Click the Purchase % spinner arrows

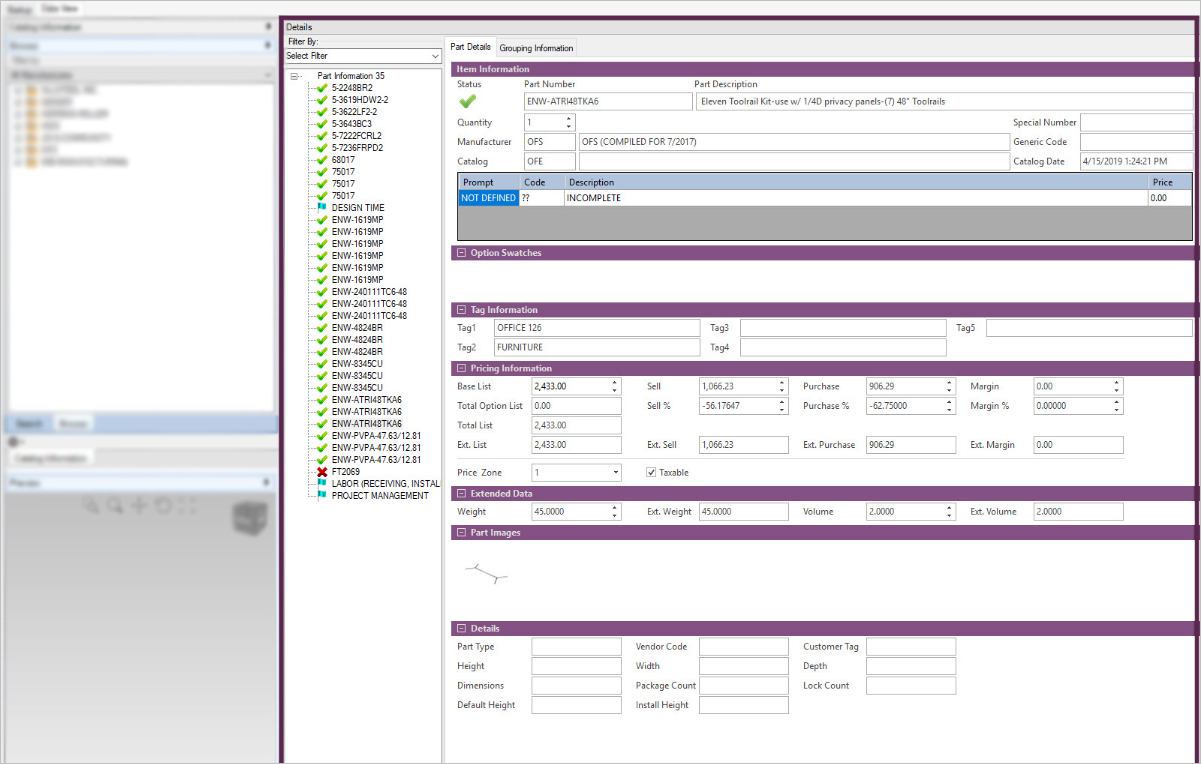pos(950,406)
